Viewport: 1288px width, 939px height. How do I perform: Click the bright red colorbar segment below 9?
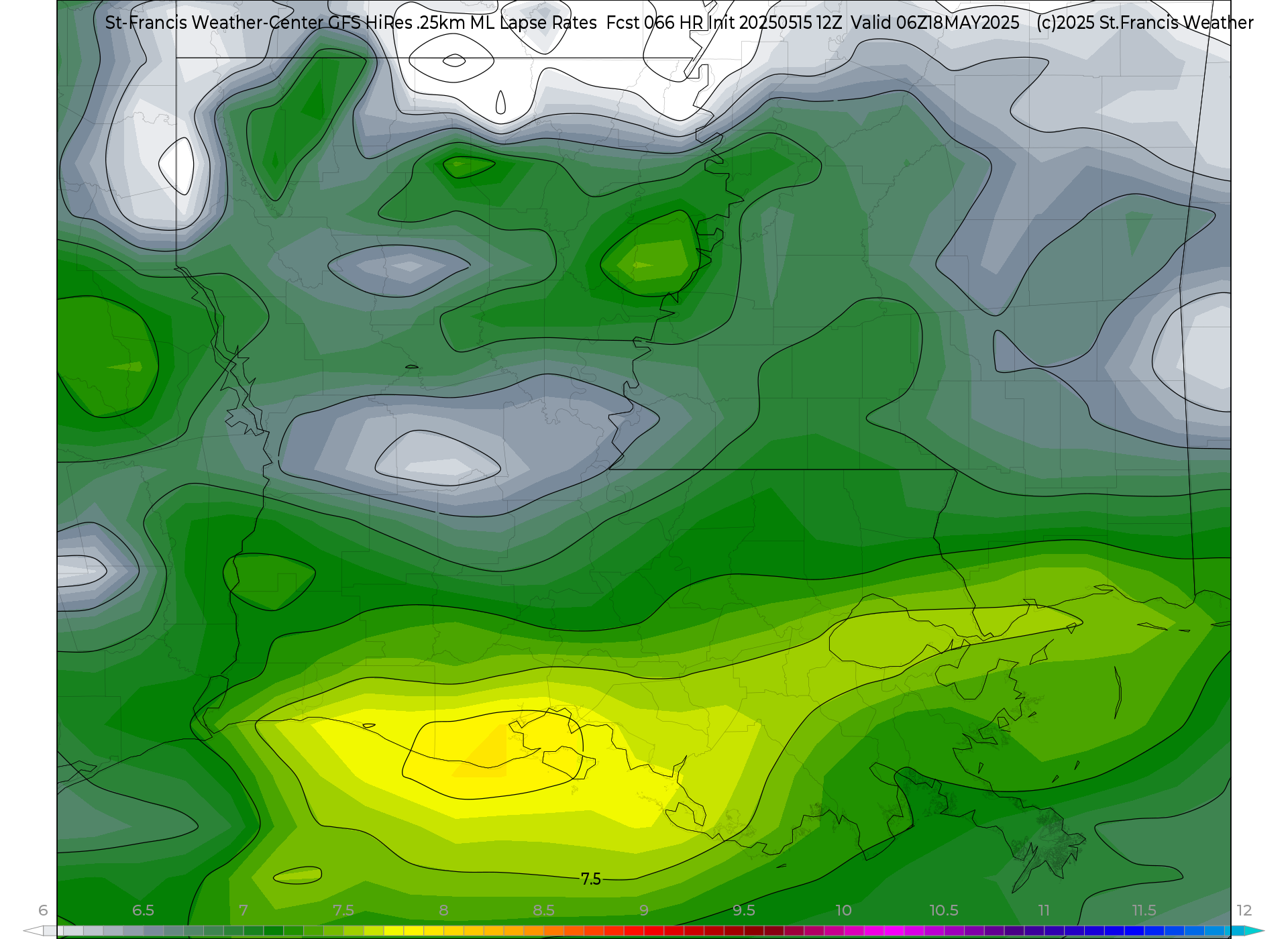(x=634, y=931)
